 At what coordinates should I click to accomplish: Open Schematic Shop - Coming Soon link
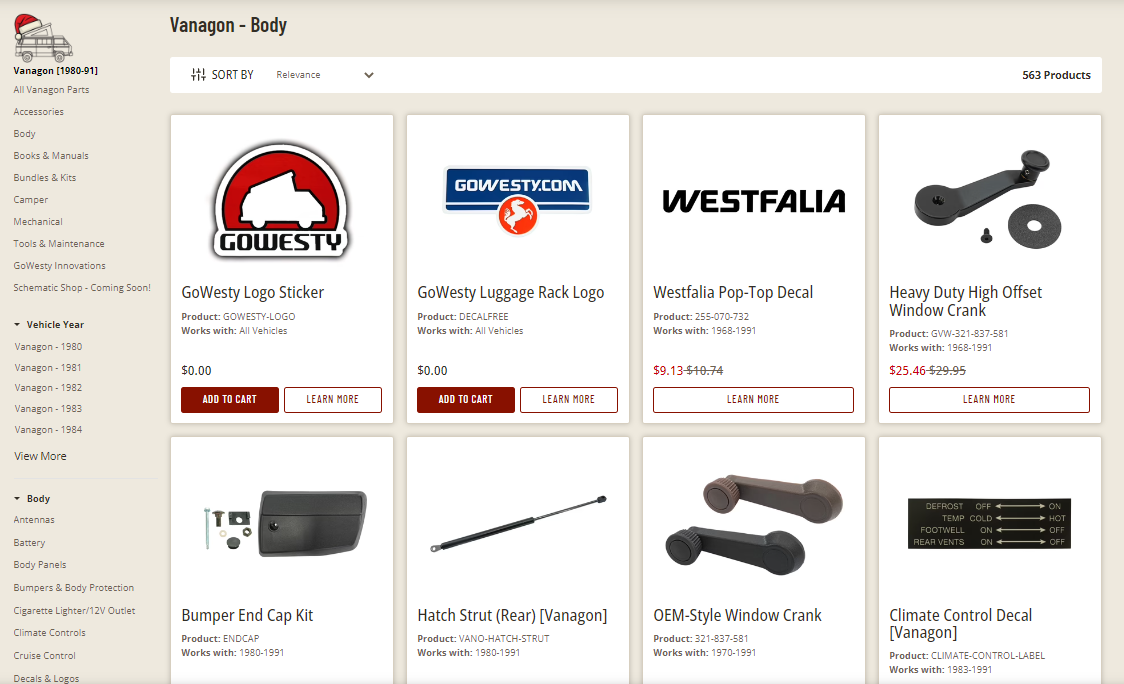click(x=82, y=288)
